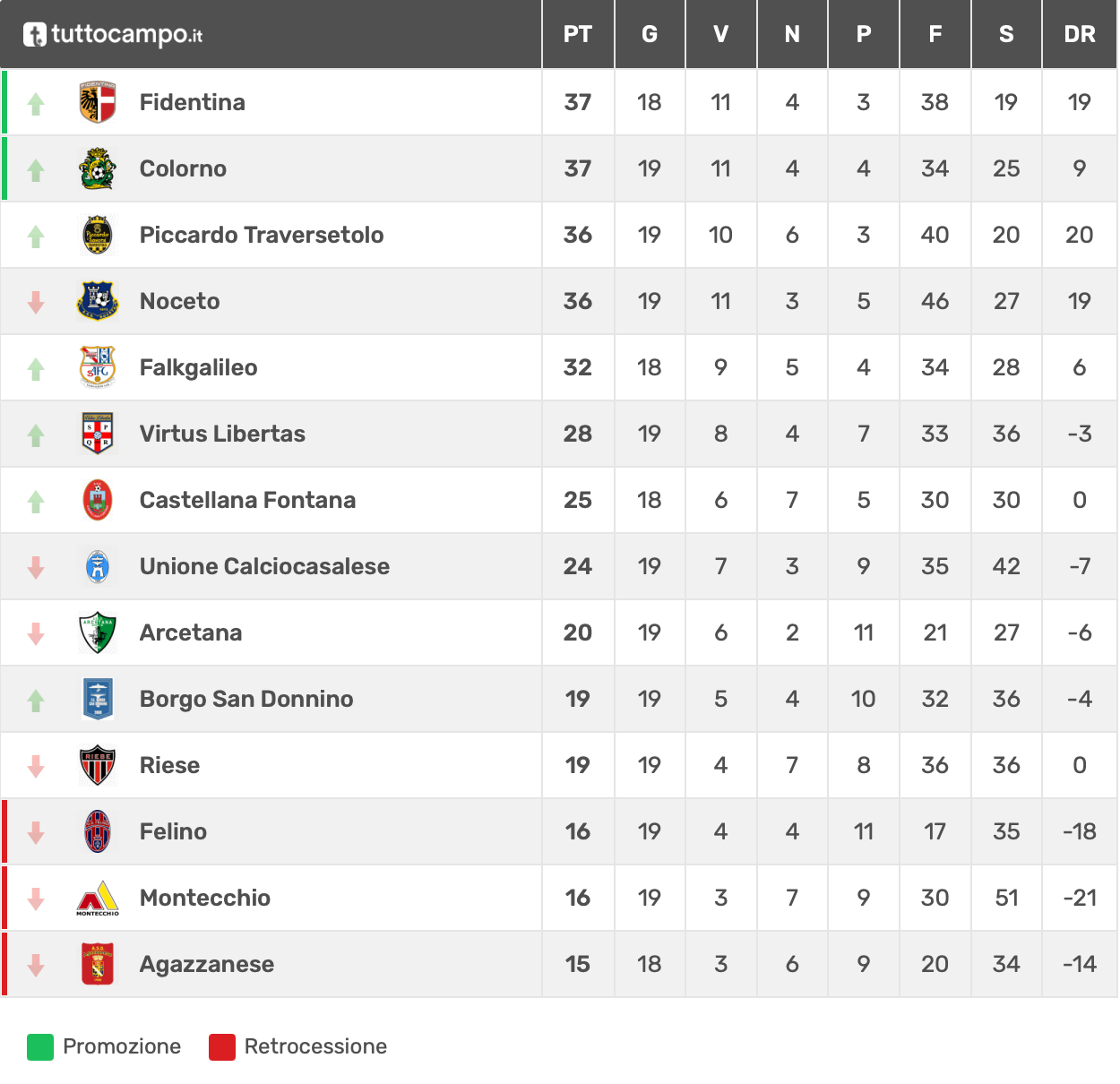The height and width of the screenshot is (1084, 1120).
Task: Open the Fidentina team crest
Action: [98, 102]
